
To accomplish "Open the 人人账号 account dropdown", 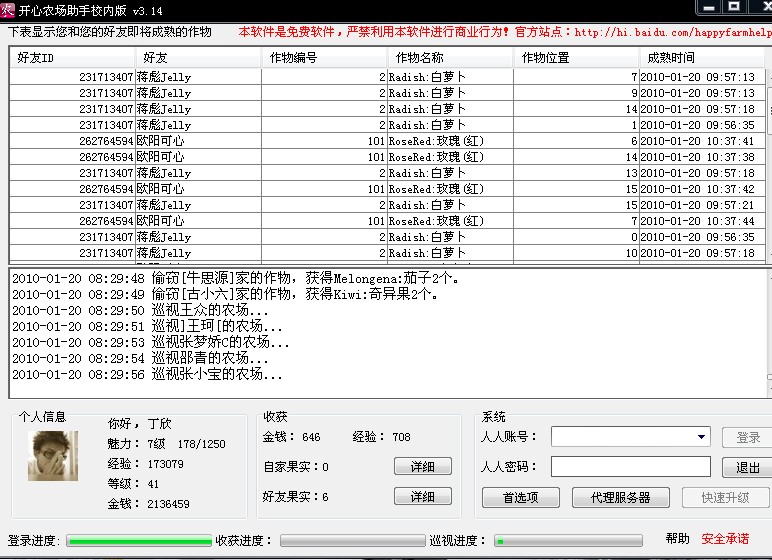I will pyautogui.click(x=702, y=437).
